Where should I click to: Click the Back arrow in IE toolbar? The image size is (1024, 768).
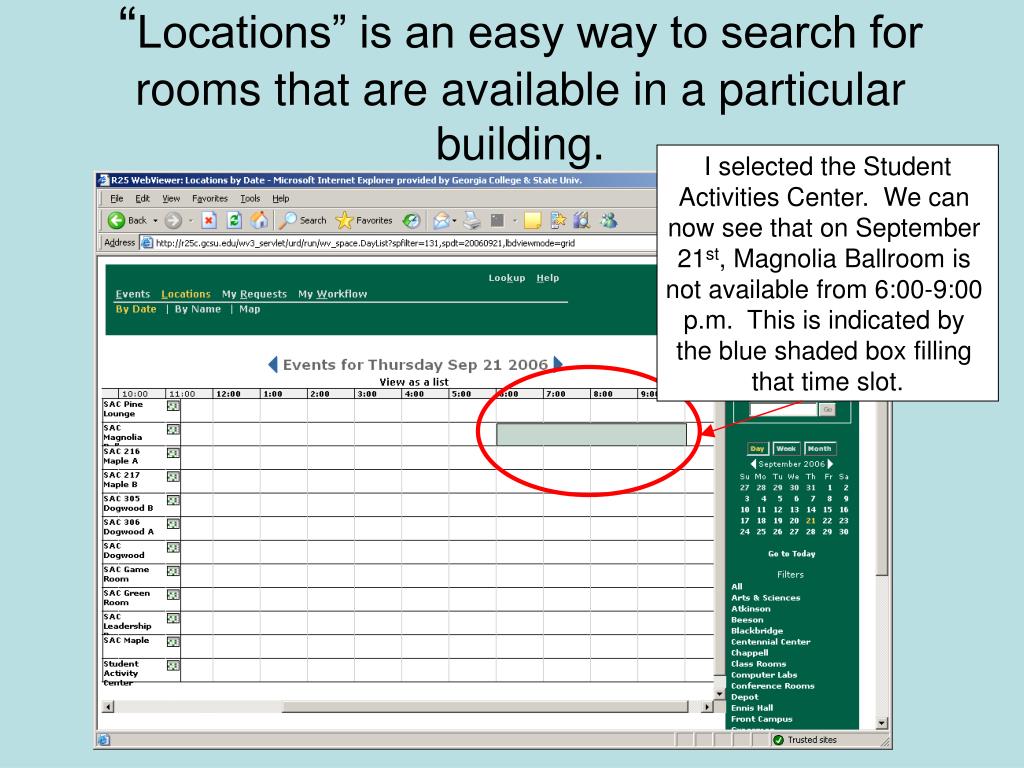coord(116,221)
